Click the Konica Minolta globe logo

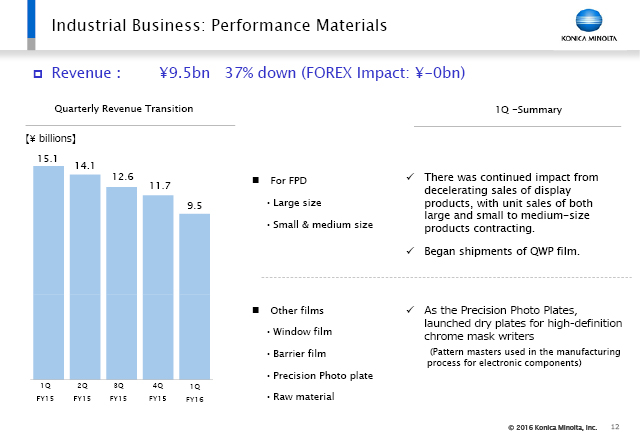[x=589, y=20]
